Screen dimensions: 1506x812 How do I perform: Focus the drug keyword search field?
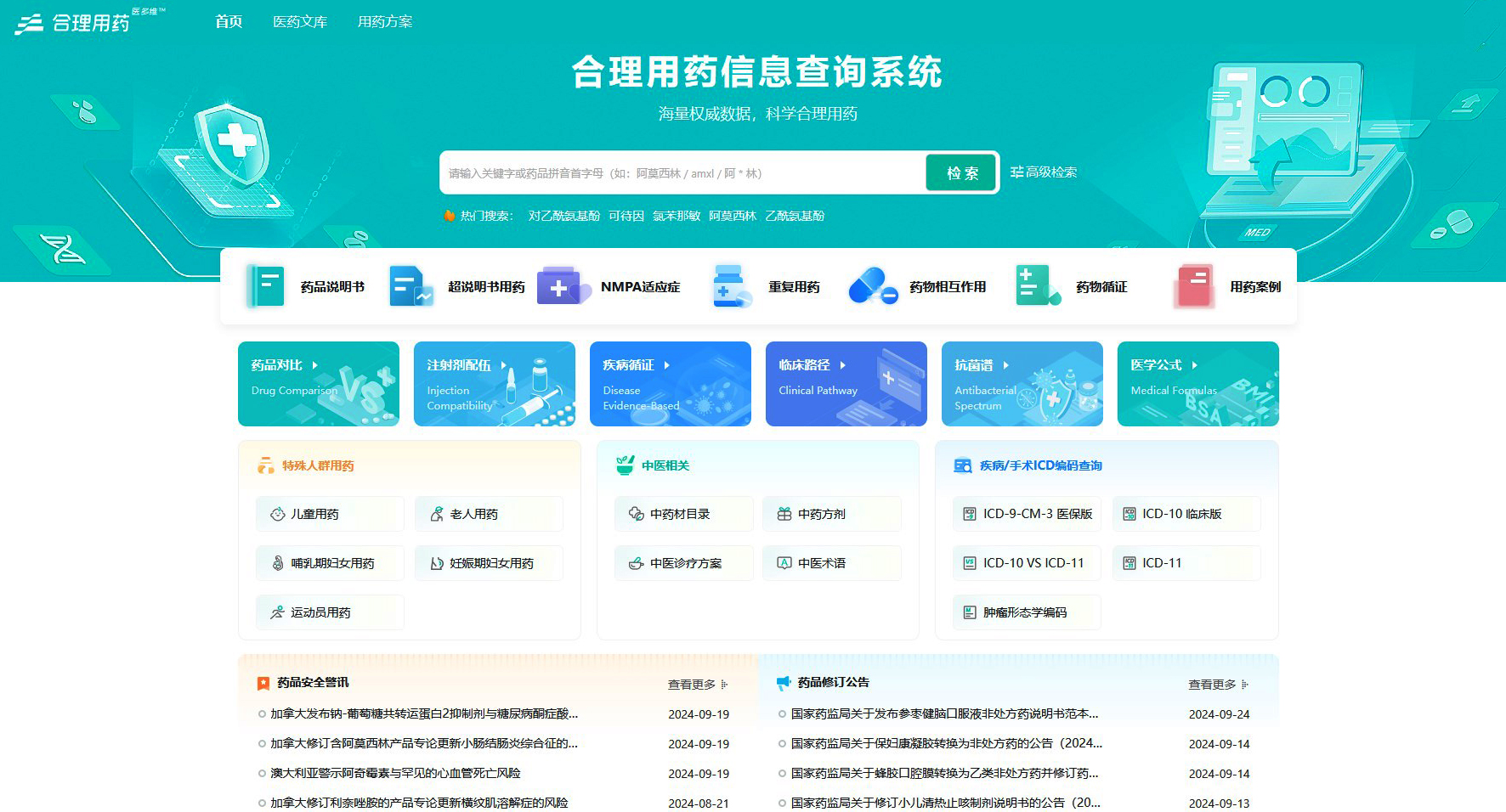[682, 173]
